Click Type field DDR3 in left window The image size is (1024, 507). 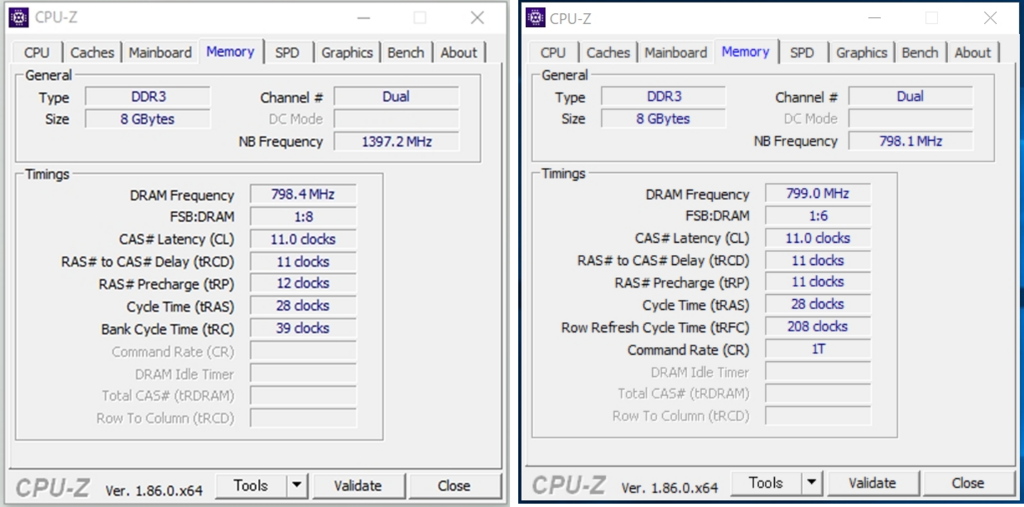click(x=148, y=97)
